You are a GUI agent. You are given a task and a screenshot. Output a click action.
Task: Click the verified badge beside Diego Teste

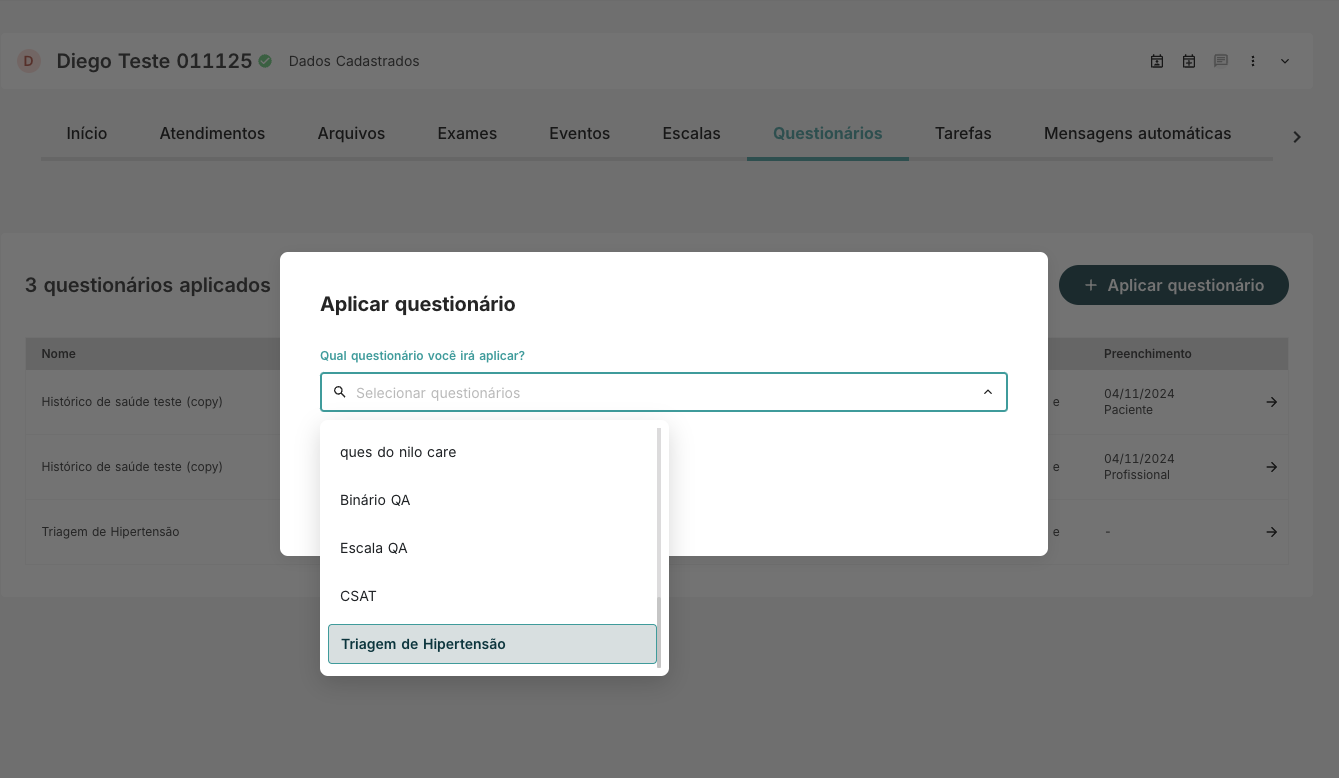click(264, 61)
